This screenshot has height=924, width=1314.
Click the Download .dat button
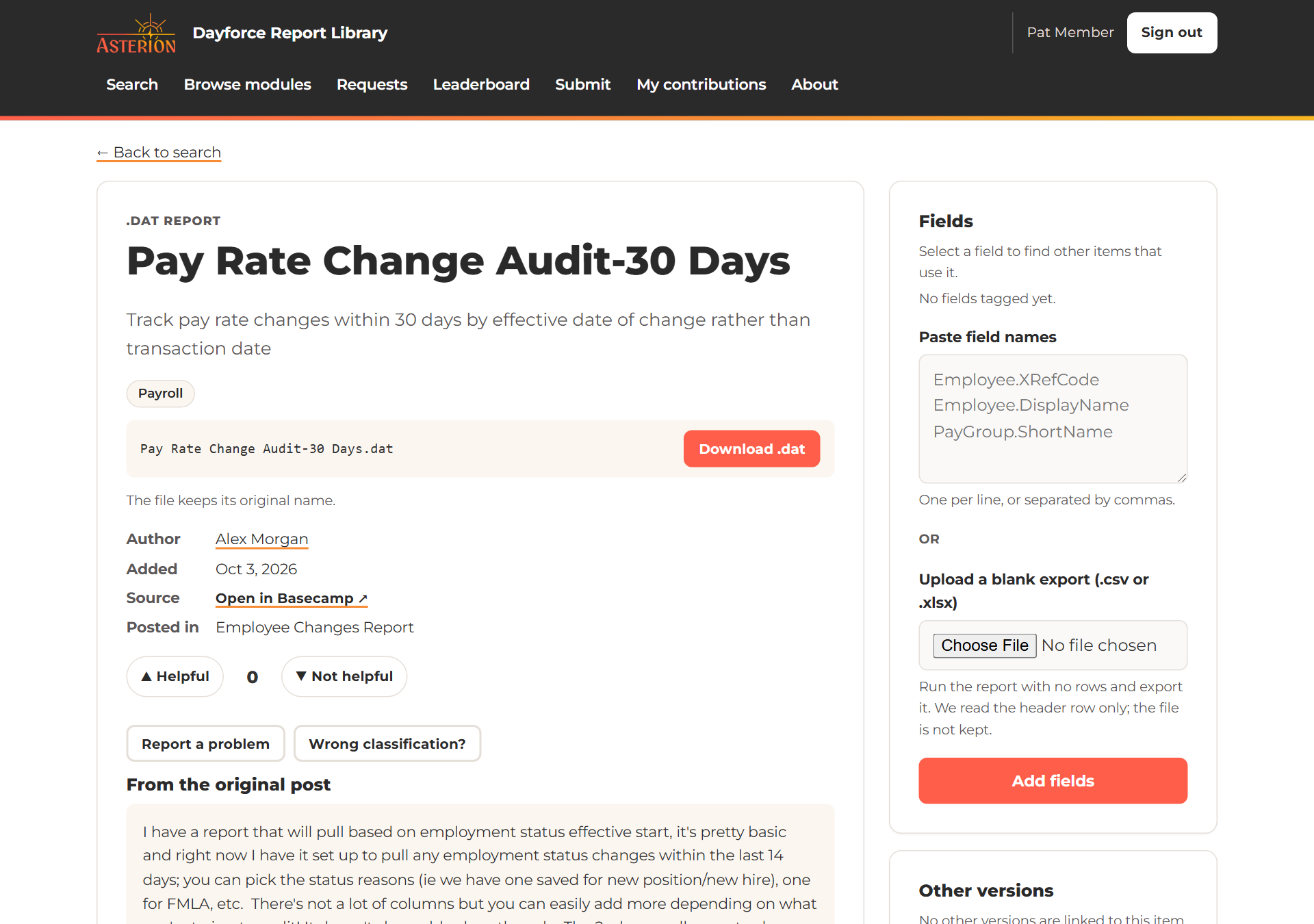751,449
